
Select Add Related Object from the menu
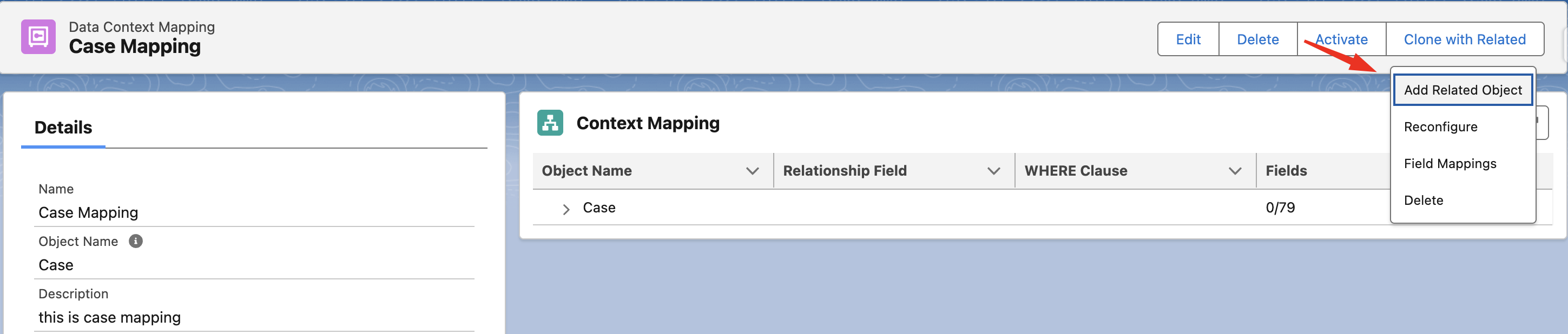(x=1462, y=90)
